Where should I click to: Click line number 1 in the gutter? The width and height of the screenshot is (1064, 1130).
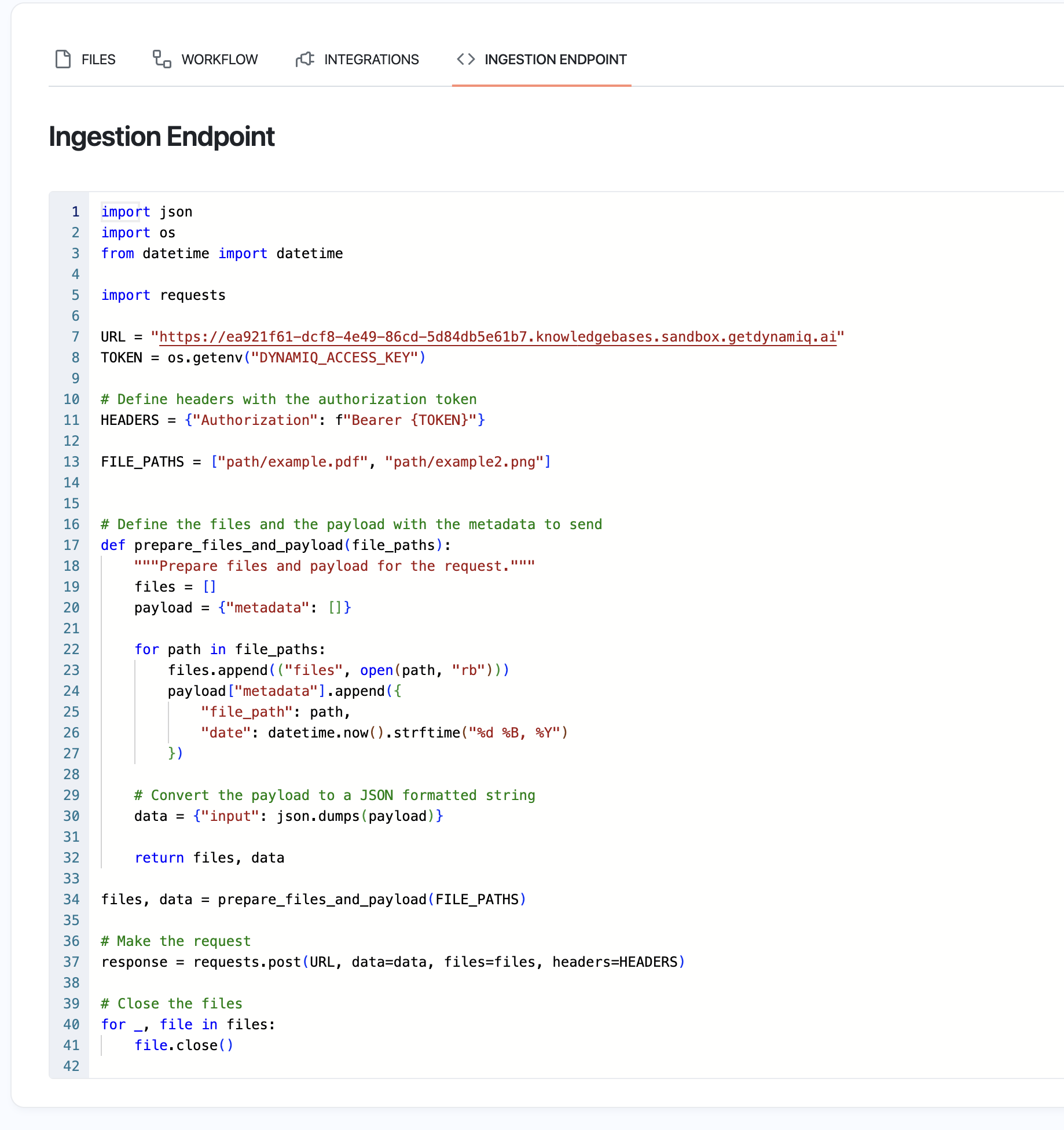tap(75, 212)
